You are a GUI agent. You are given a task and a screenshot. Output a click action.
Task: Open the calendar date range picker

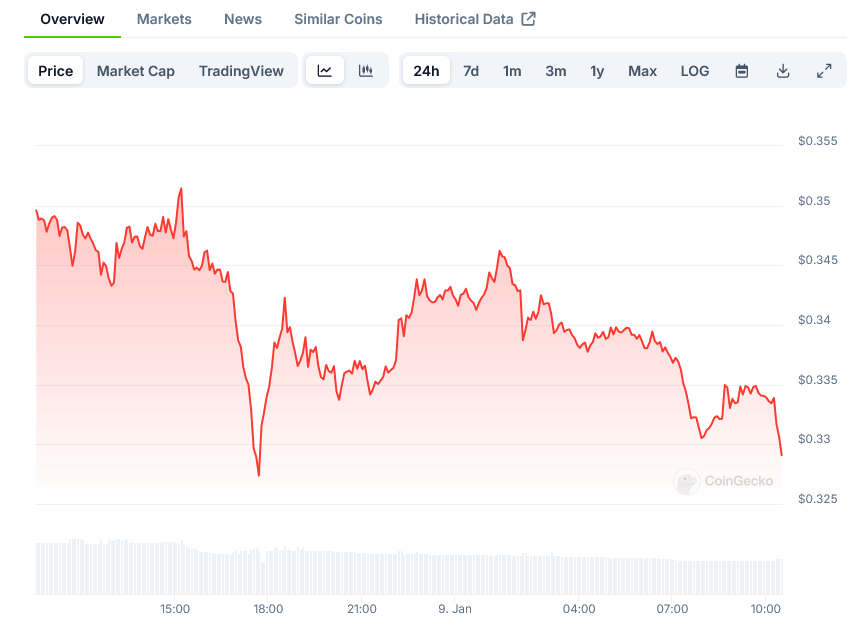click(742, 71)
